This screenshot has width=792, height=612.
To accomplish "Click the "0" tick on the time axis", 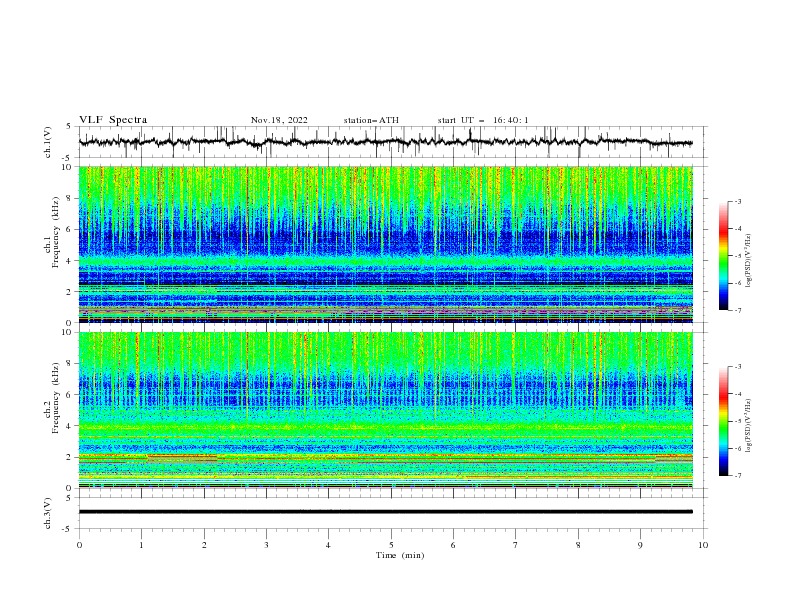I will (x=79, y=545).
